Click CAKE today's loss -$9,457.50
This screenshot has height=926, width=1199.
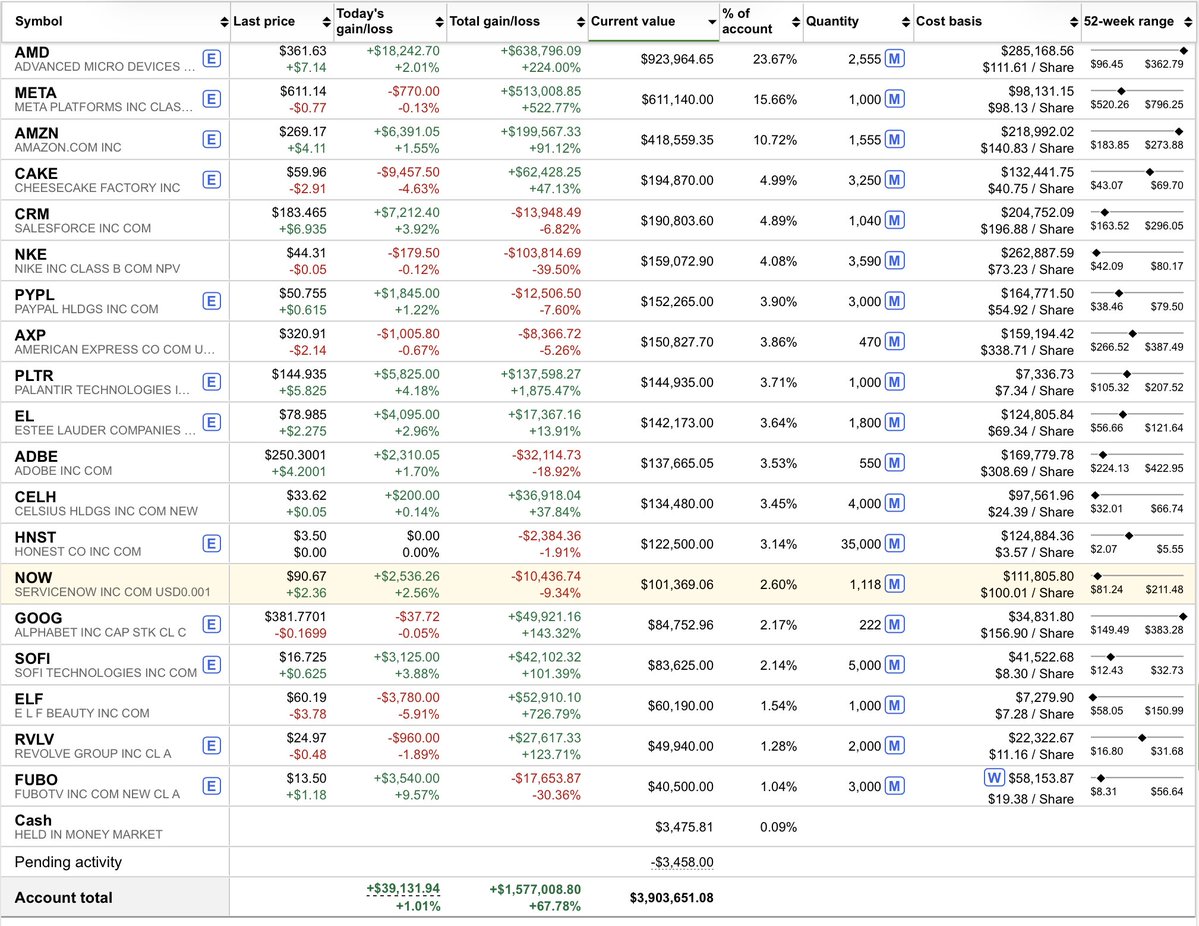[x=408, y=172]
